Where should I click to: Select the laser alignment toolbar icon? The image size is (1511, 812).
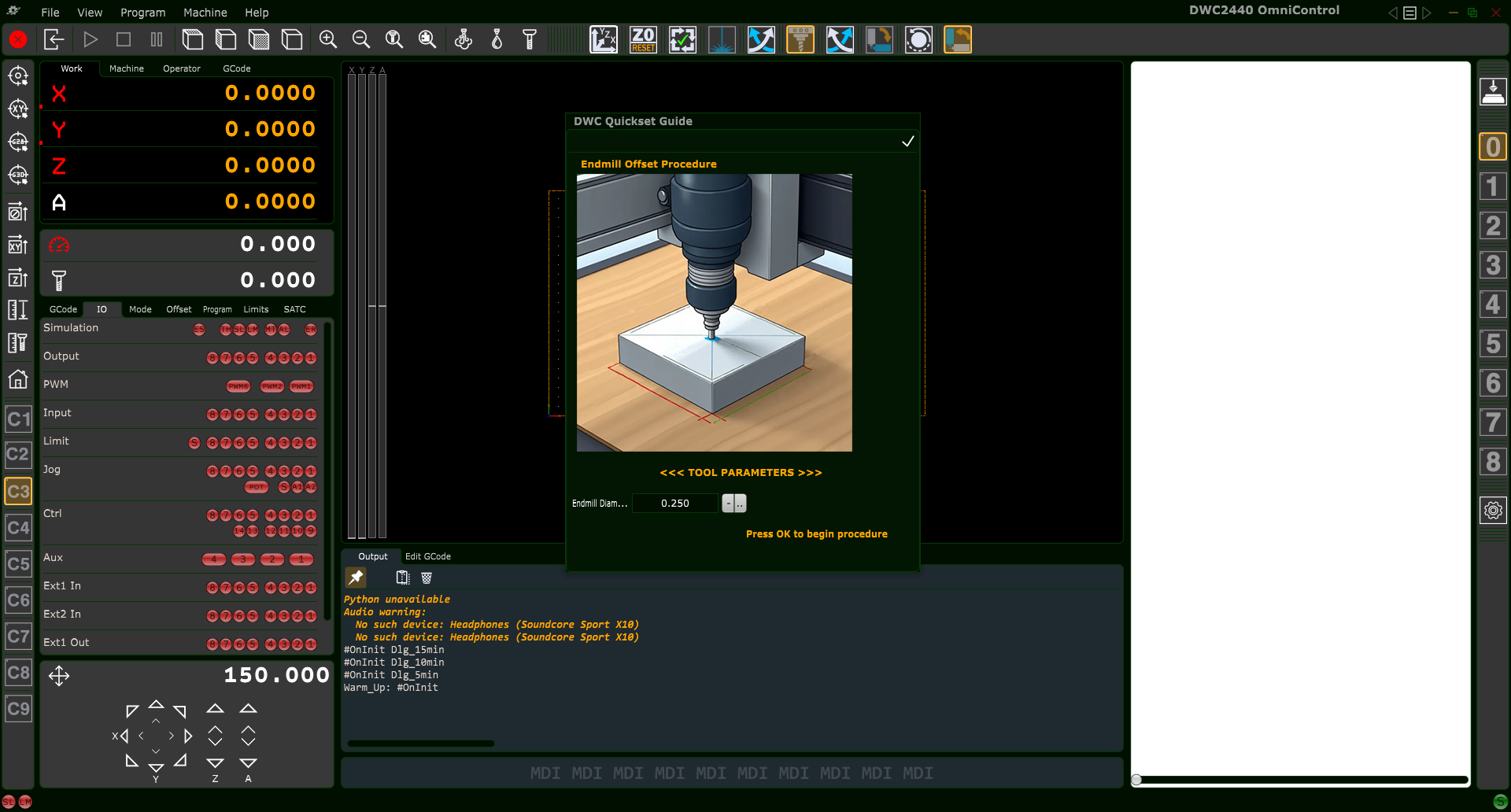tap(722, 39)
